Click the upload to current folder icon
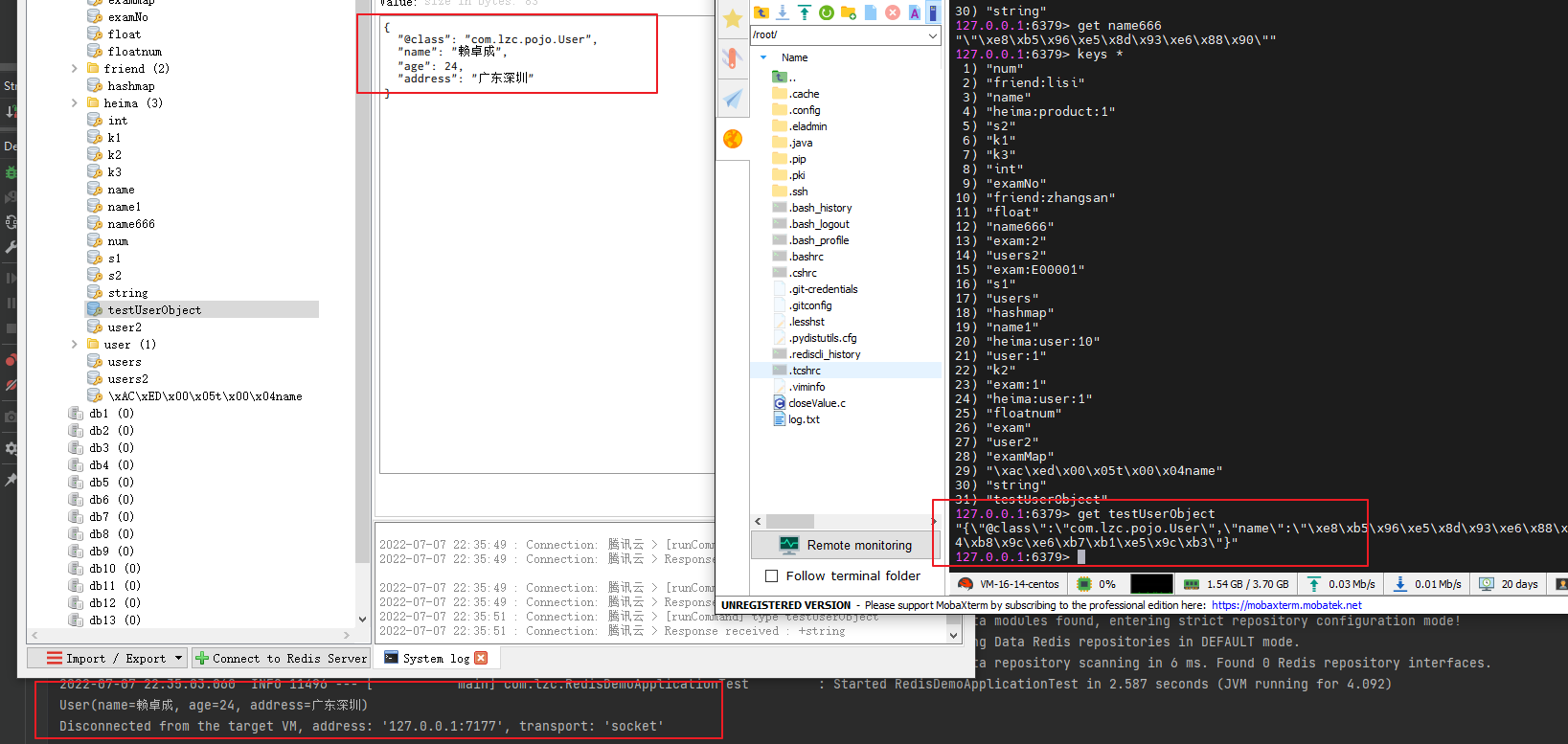1568x744 pixels. click(x=805, y=12)
